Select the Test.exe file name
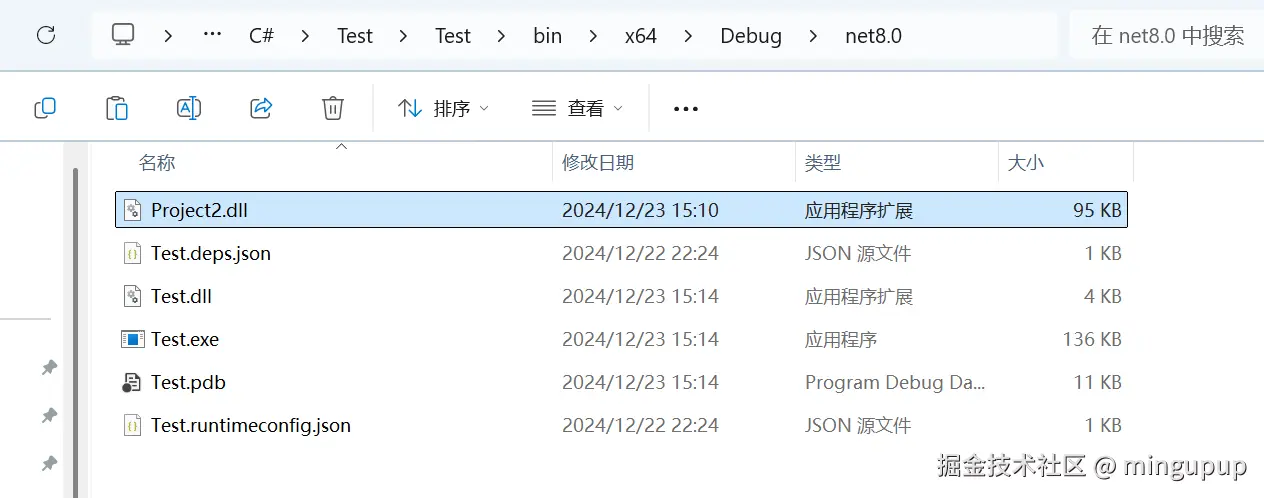 click(185, 339)
